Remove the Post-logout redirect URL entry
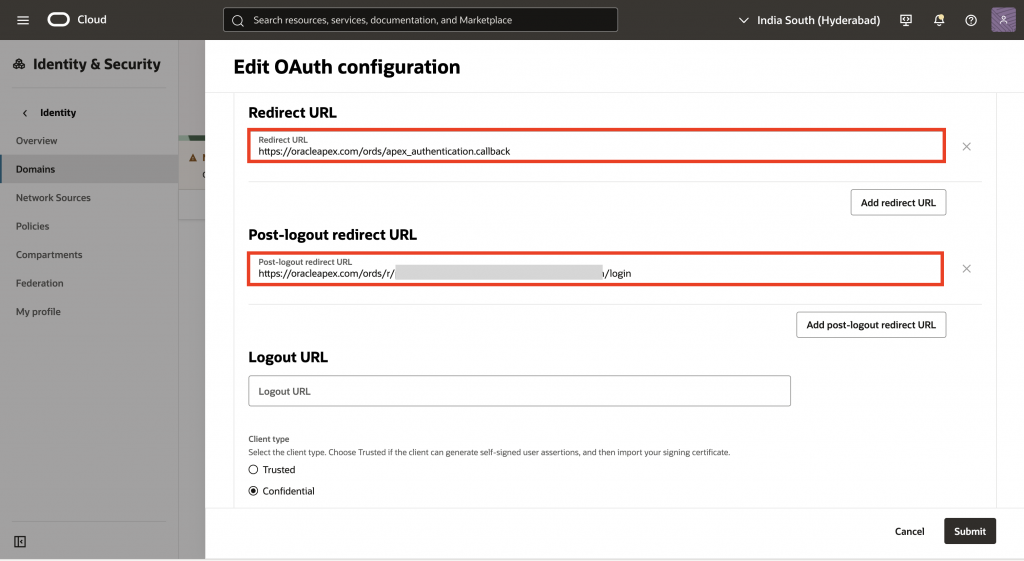The width and height of the screenshot is (1024, 561). [966, 269]
